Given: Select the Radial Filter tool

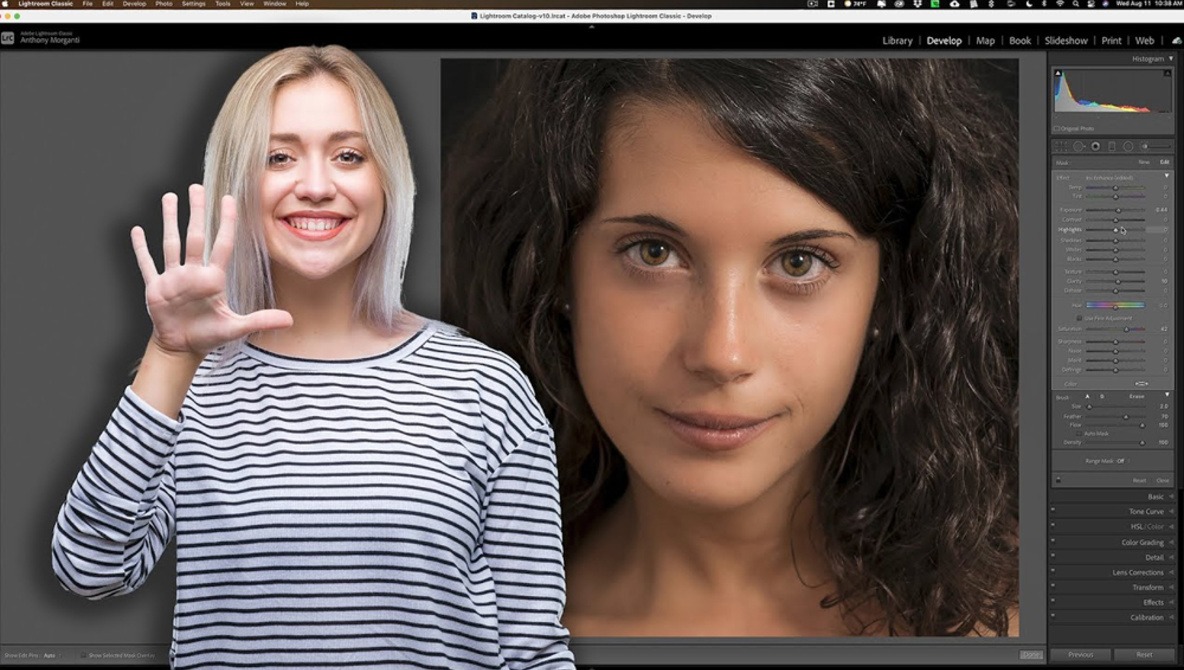Looking at the screenshot, I should (x=1128, y=146).
